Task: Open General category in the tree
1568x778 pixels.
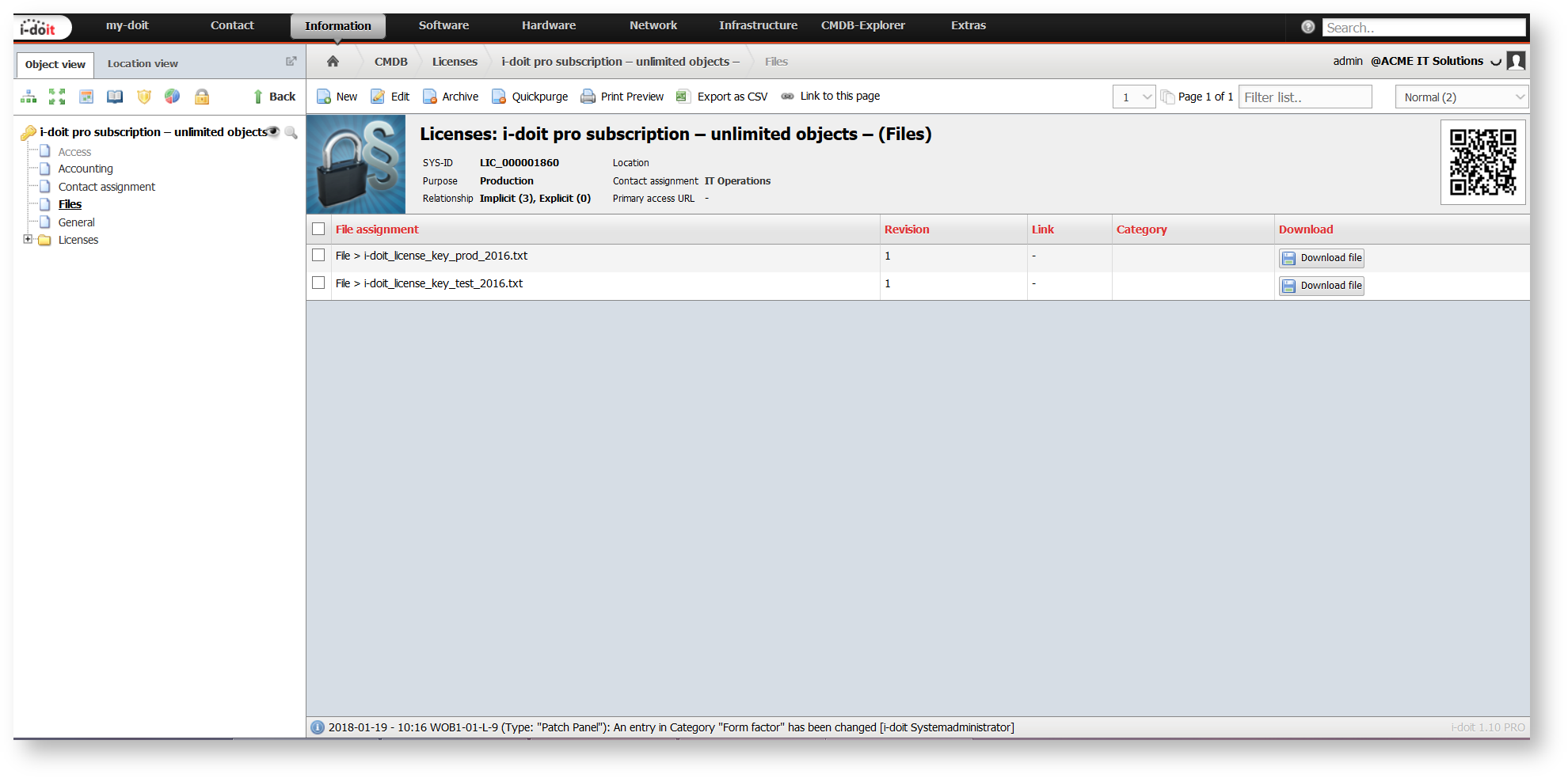Action: coord(76,222)
